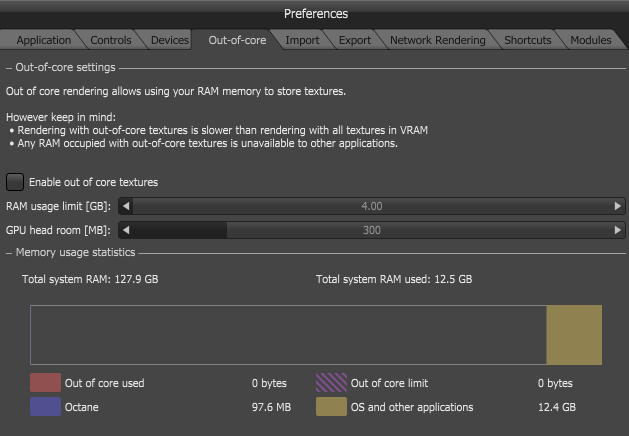Click the Out of core limit striped swatch
629x436 pixels.
click(x=331, y=383)
